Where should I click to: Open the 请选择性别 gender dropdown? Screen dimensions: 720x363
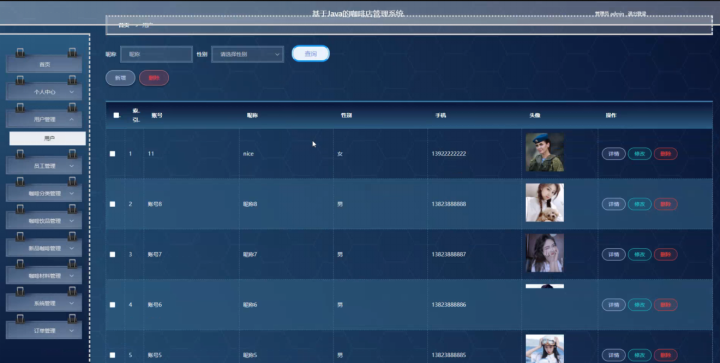click(248, 54)
